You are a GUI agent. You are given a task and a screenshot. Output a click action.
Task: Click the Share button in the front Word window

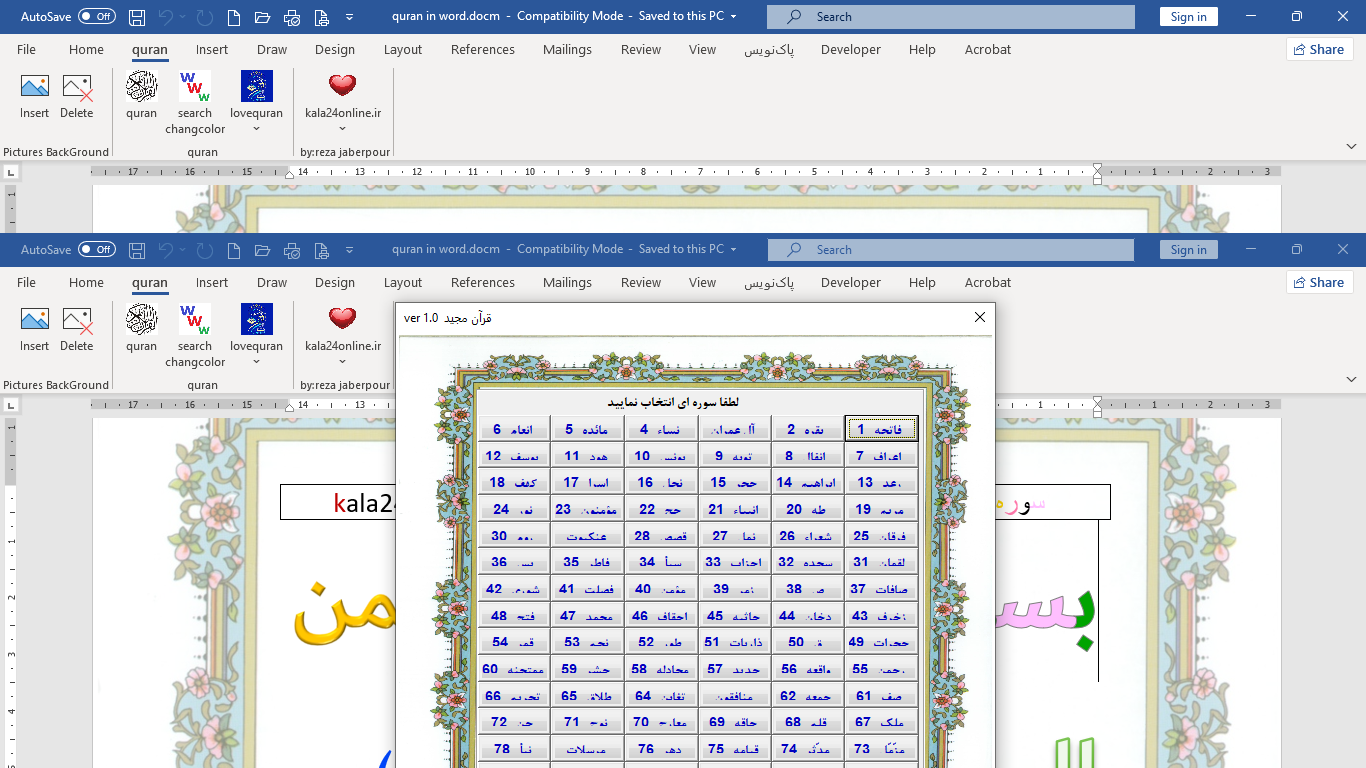pos(1320,283)
